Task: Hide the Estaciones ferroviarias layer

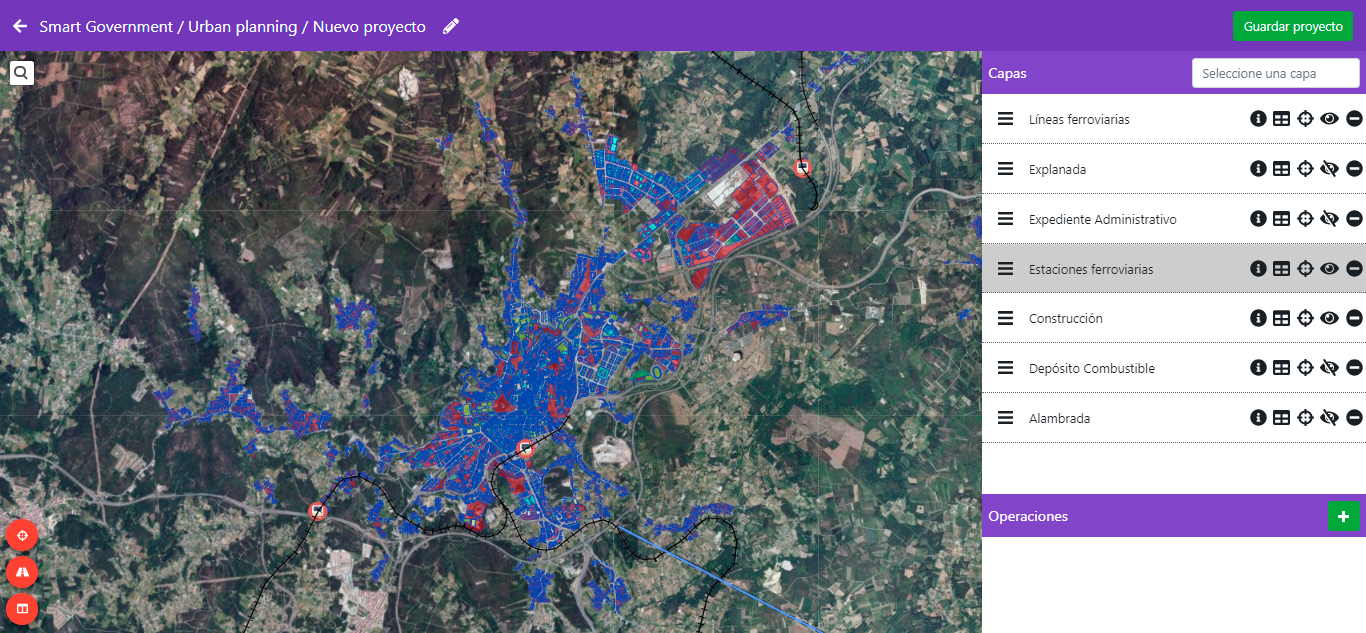Action: click(1329, 269)
